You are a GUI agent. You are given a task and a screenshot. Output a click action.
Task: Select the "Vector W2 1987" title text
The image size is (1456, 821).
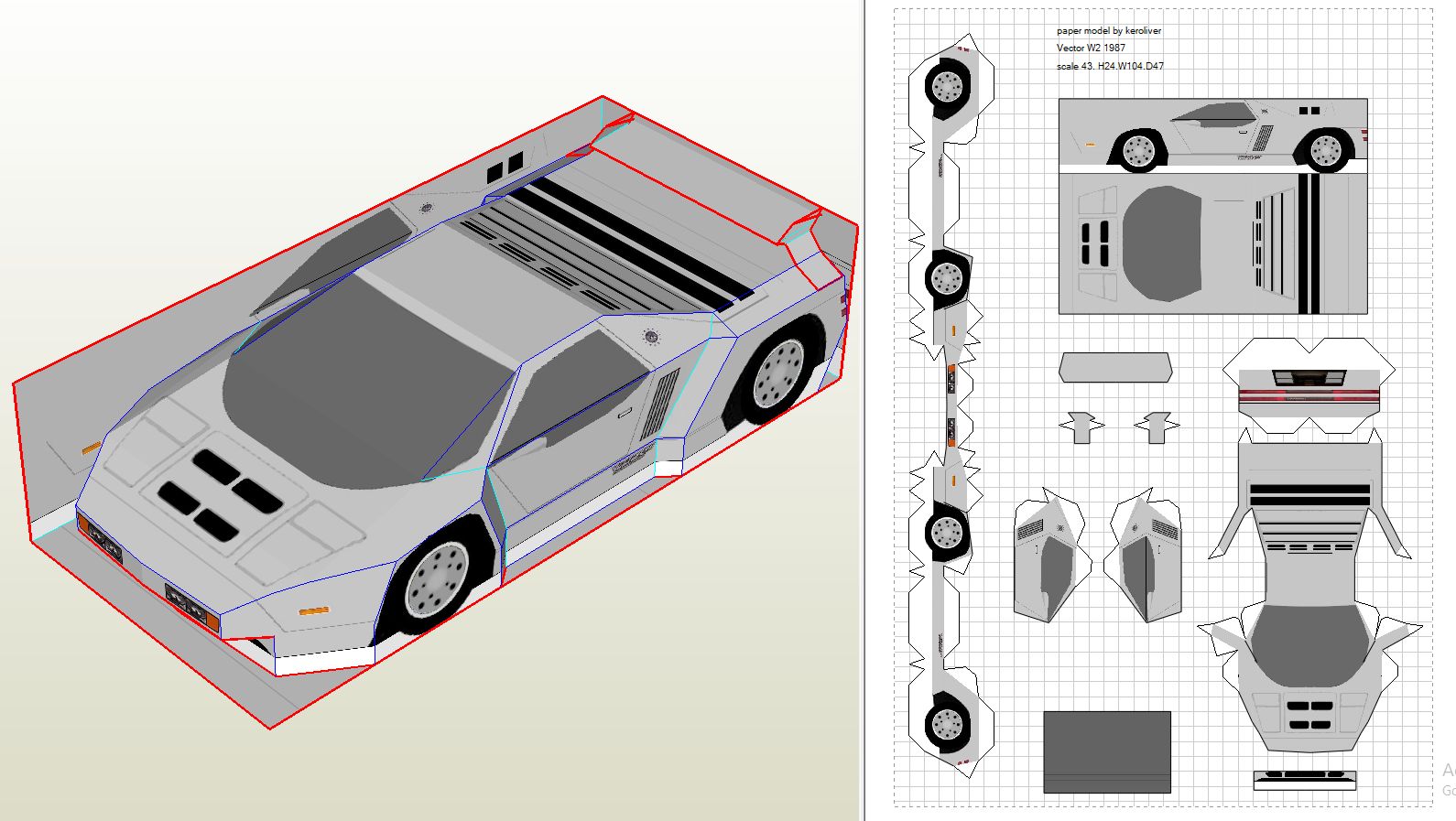point(1091,48)
